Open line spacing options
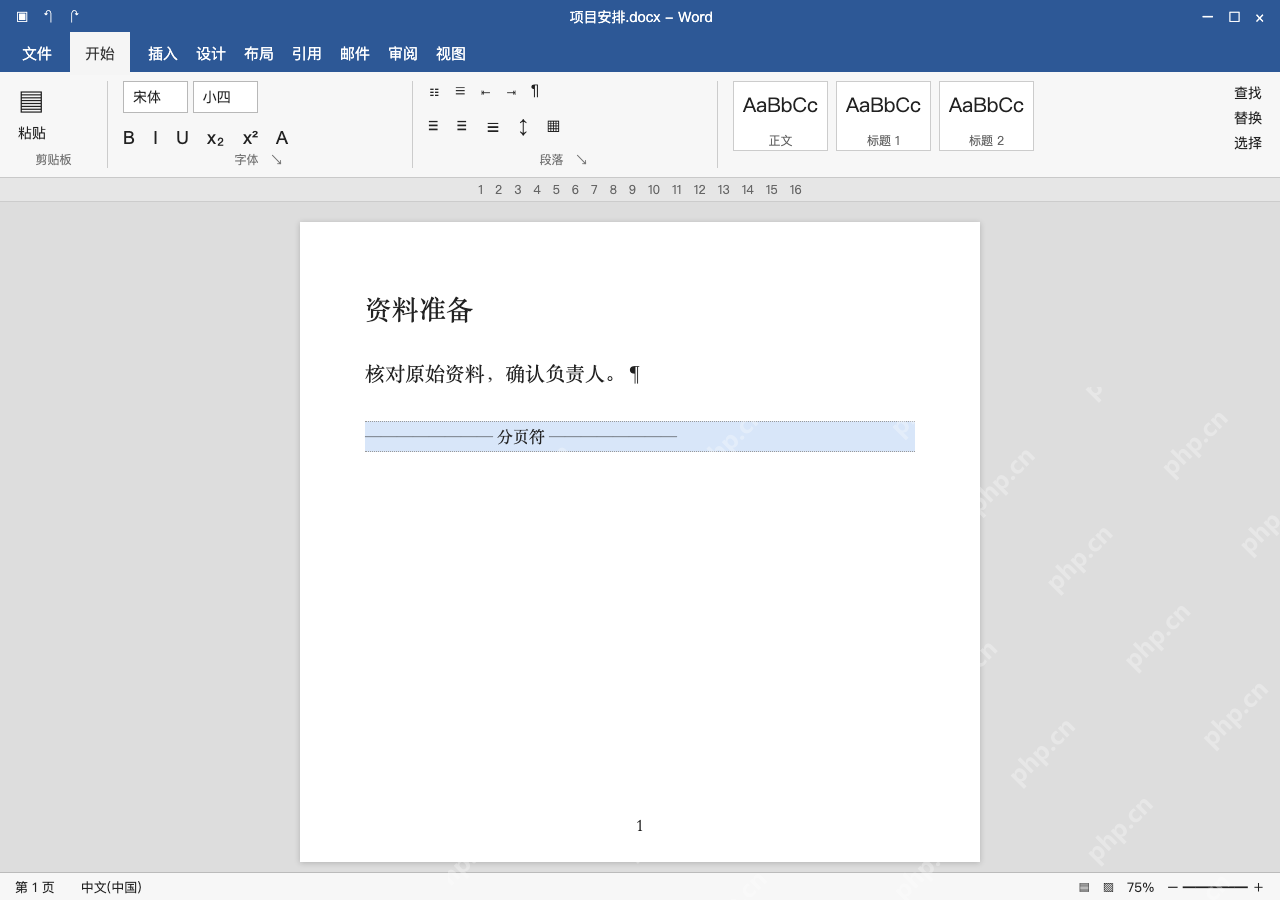Image resolution: width=1280 pixels, height=900 pixels. (523, 127)
